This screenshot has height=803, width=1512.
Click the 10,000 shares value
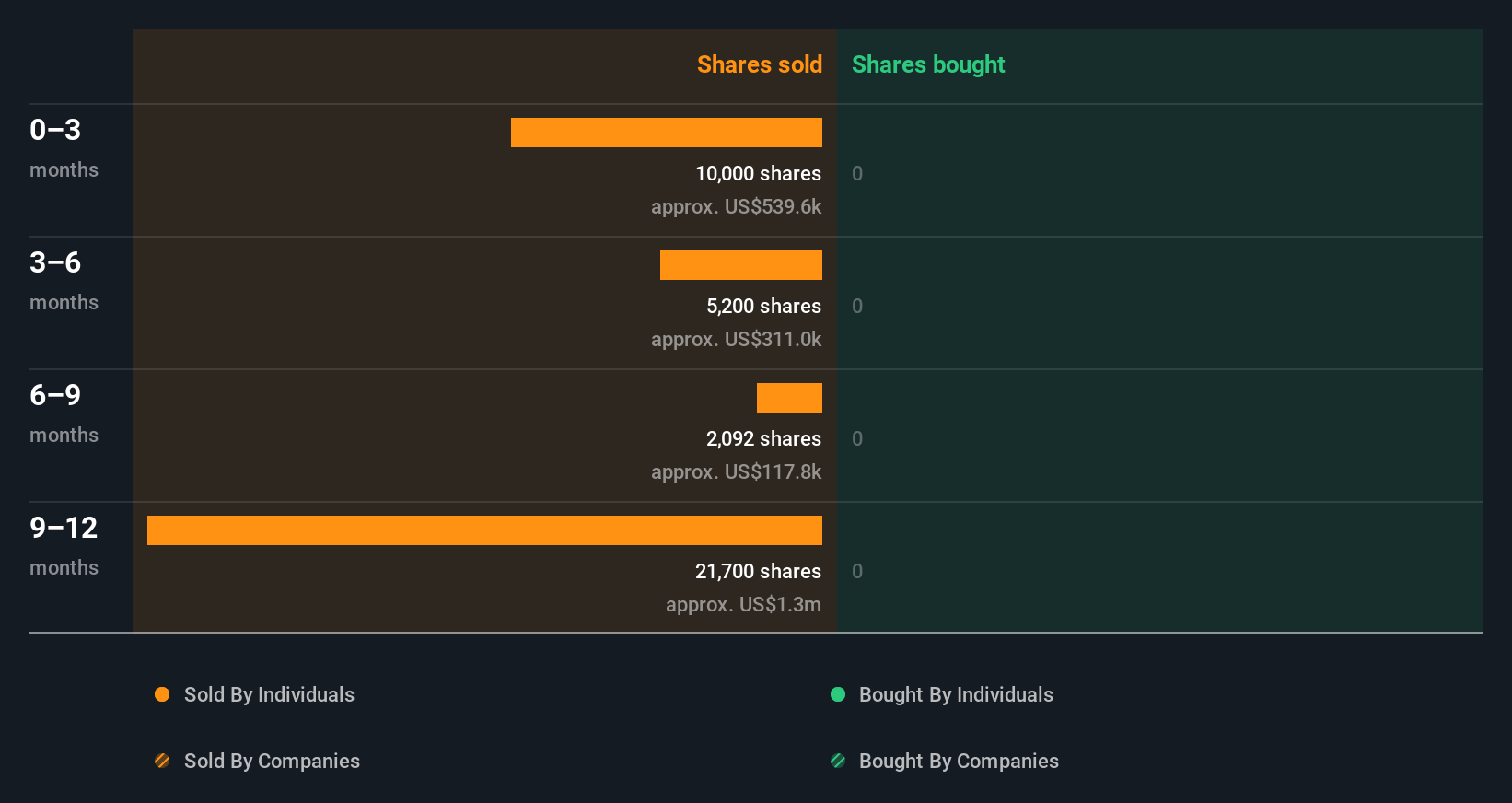(758, 173)
